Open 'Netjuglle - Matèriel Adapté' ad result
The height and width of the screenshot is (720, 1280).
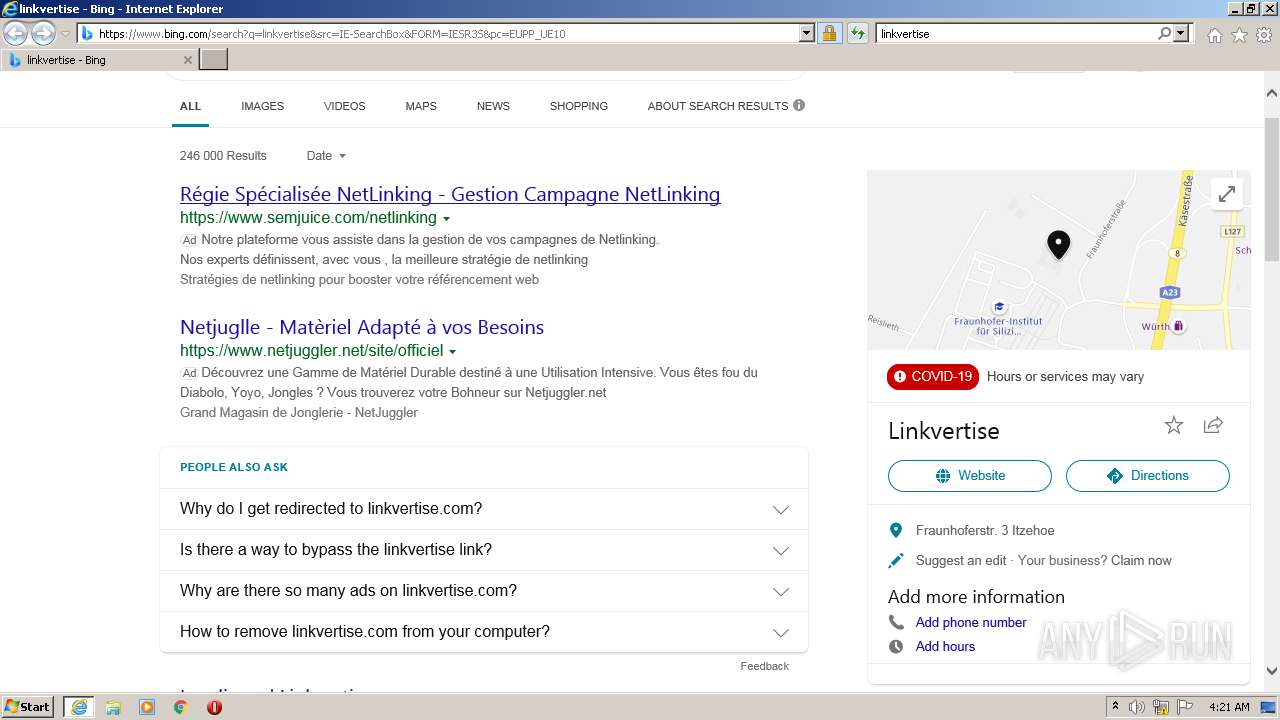[x=362, y=327]
